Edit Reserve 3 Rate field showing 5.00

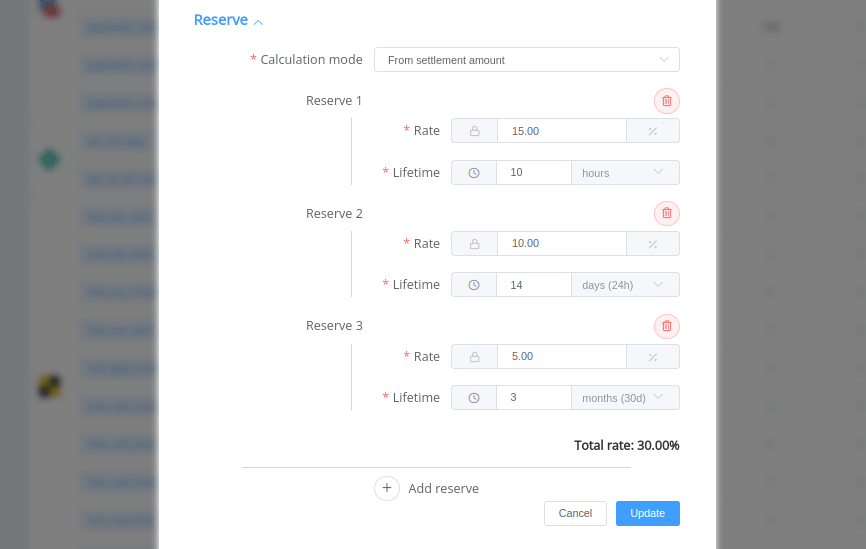coord(562,357)
